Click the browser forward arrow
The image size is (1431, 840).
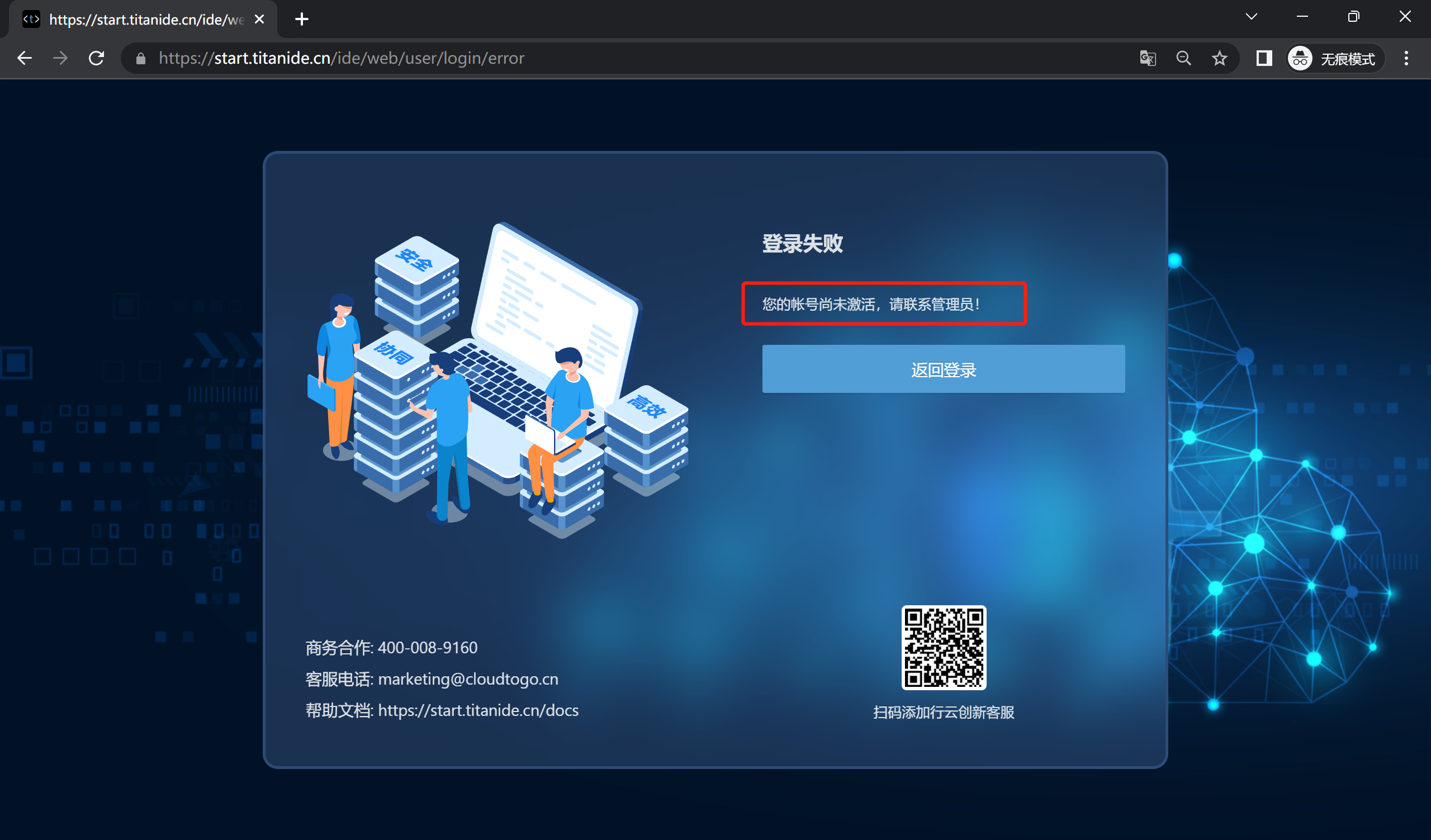60,58
